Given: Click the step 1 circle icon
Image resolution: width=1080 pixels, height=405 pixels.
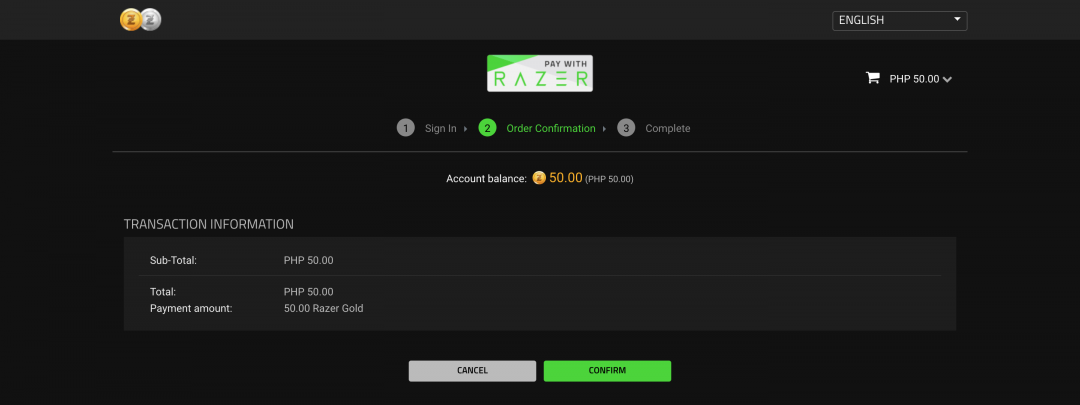Looking at the screenshot, I should click(406, 128).
